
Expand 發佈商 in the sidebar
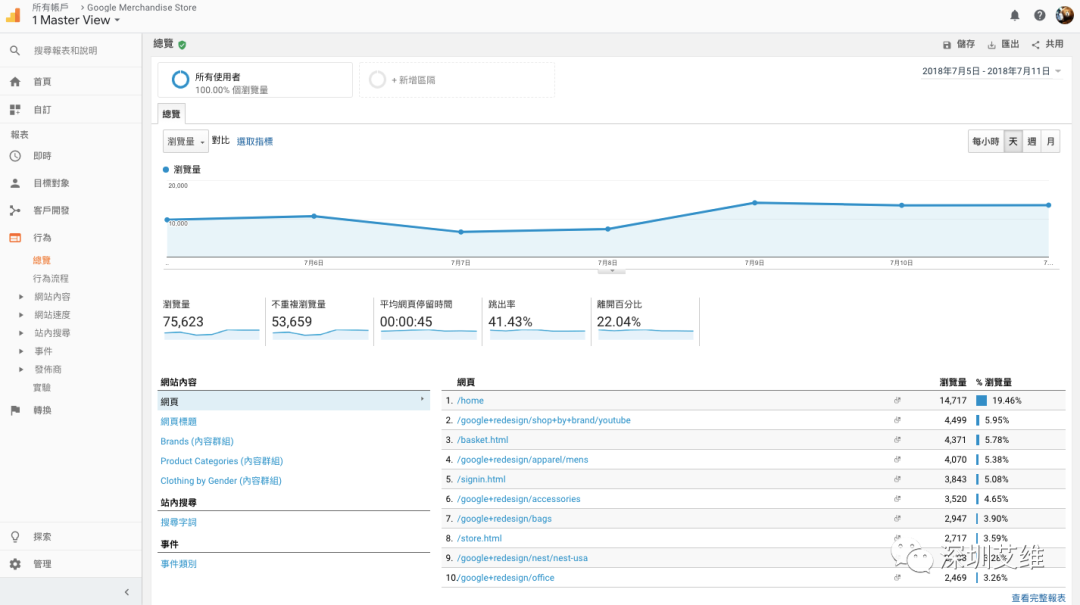pyautogui.click(x=21, y=369)
